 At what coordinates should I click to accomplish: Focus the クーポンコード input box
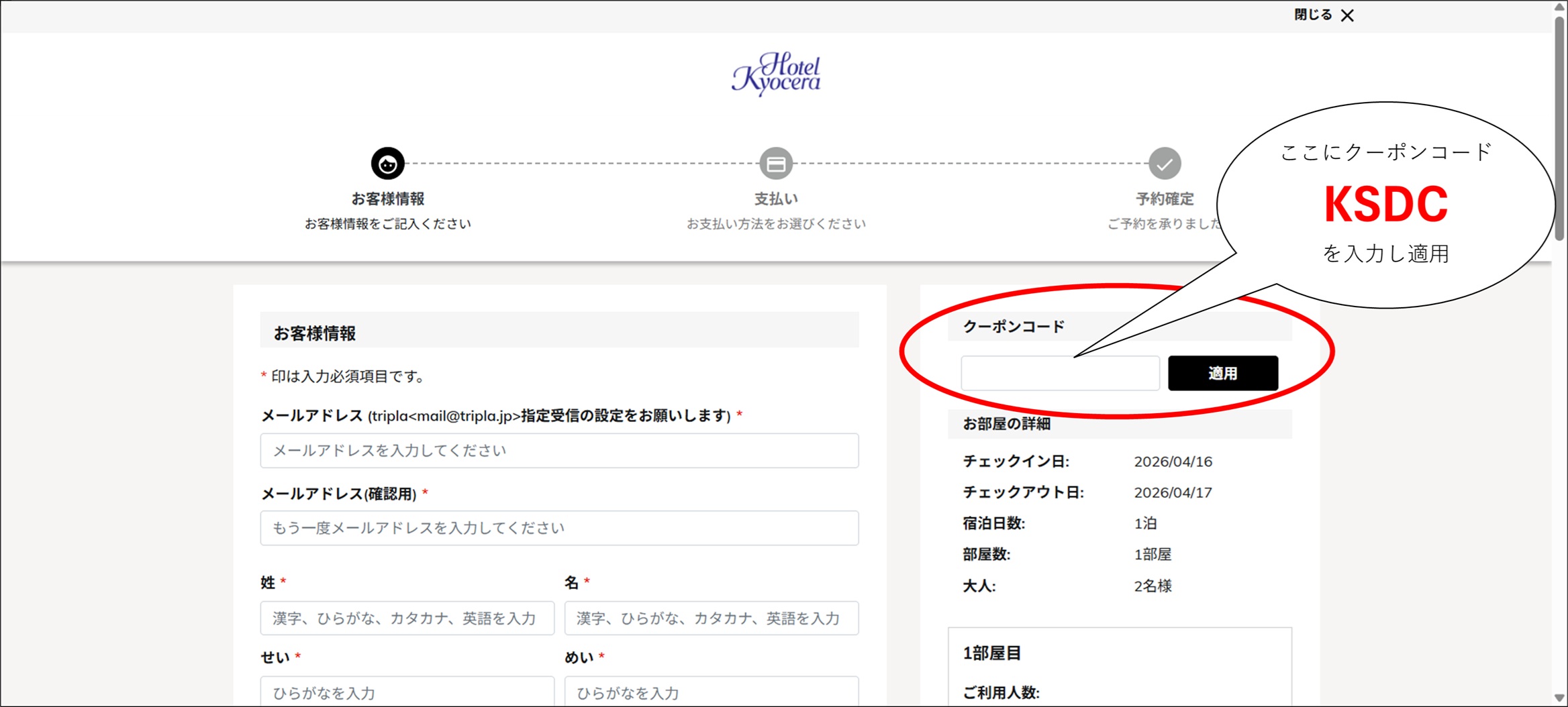pos(1060,374)
